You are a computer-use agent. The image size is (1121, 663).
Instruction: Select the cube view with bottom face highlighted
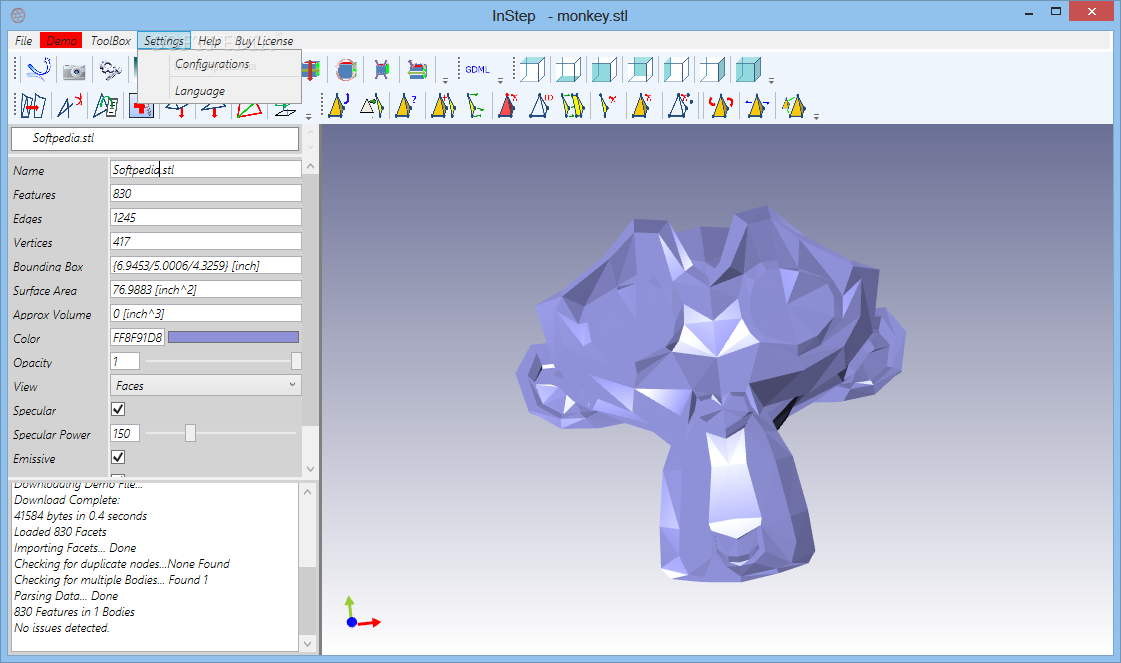click(568, 70)
